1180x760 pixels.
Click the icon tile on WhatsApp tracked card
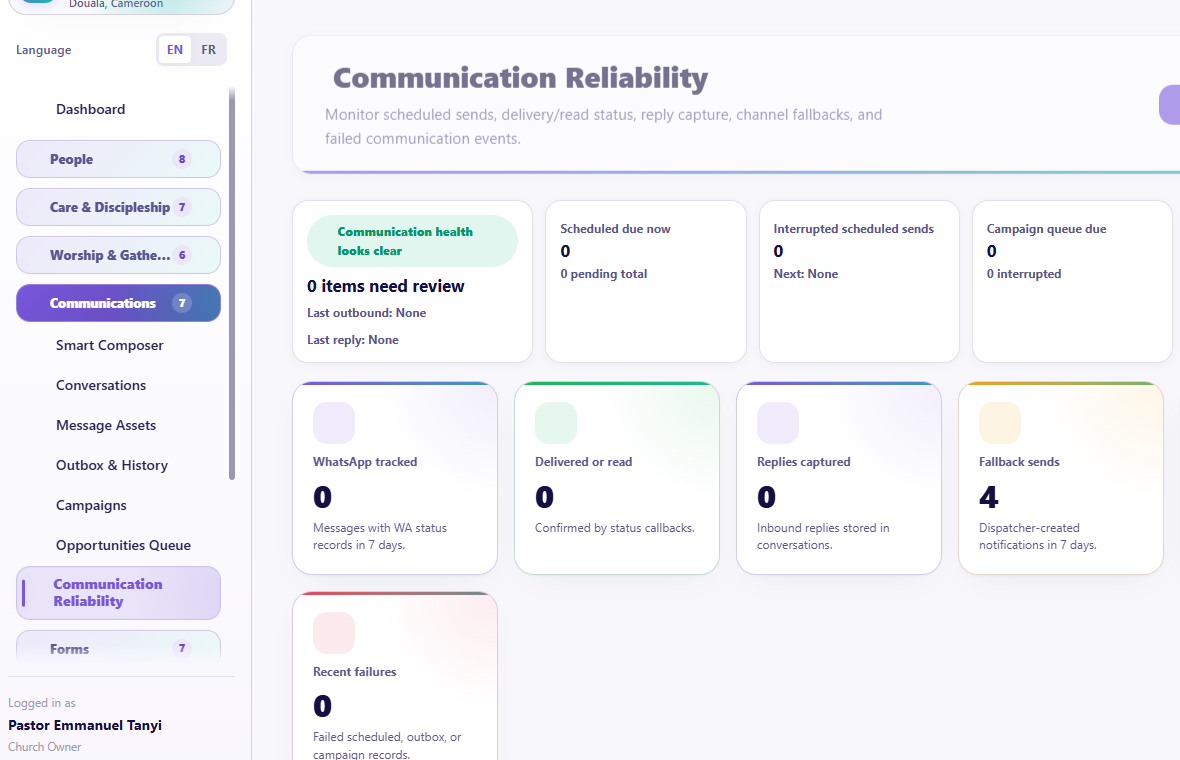[x=333, y=423]
